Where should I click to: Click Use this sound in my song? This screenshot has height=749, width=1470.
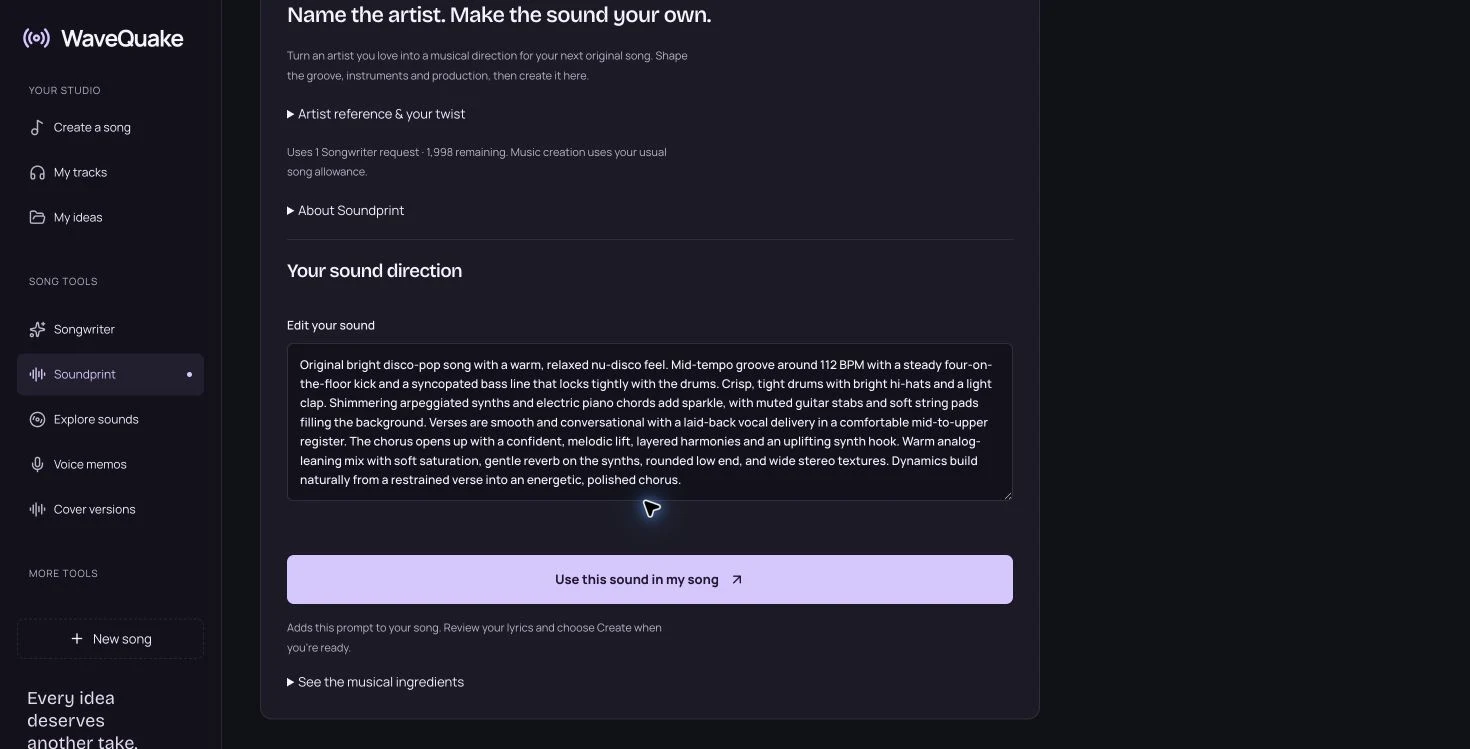(650, 579)
